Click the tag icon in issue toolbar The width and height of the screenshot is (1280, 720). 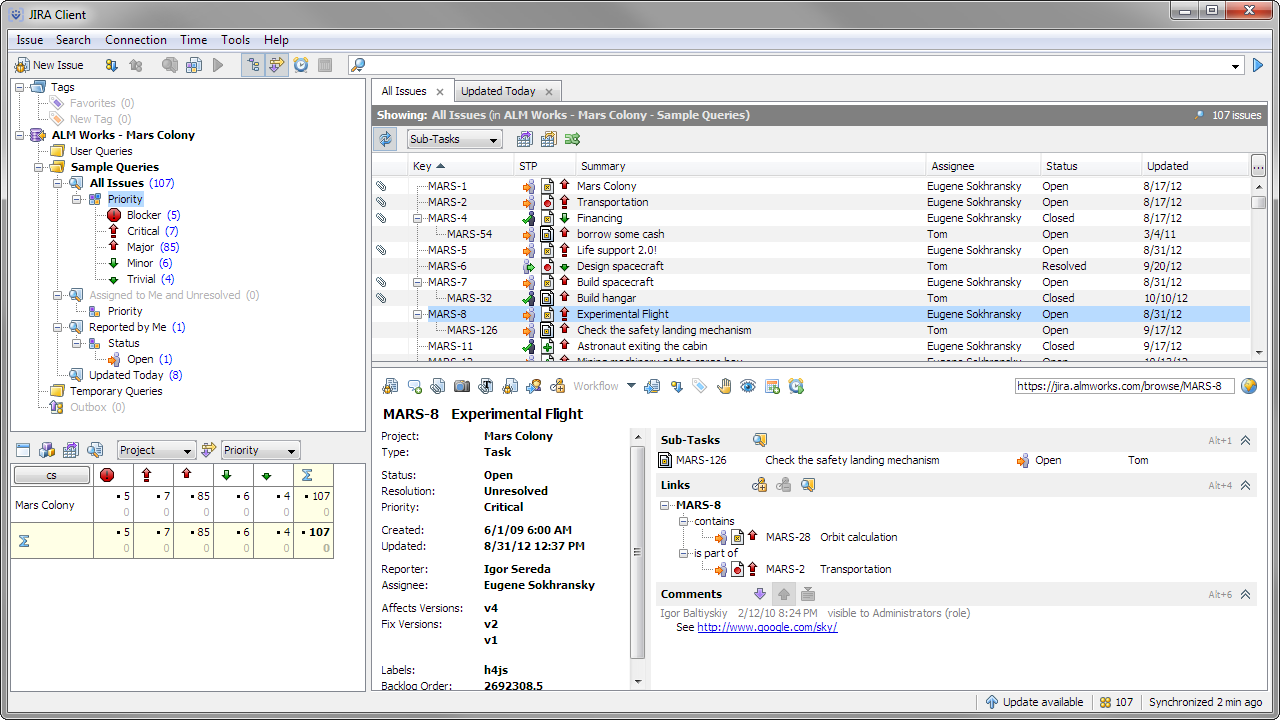pos(700,386)
